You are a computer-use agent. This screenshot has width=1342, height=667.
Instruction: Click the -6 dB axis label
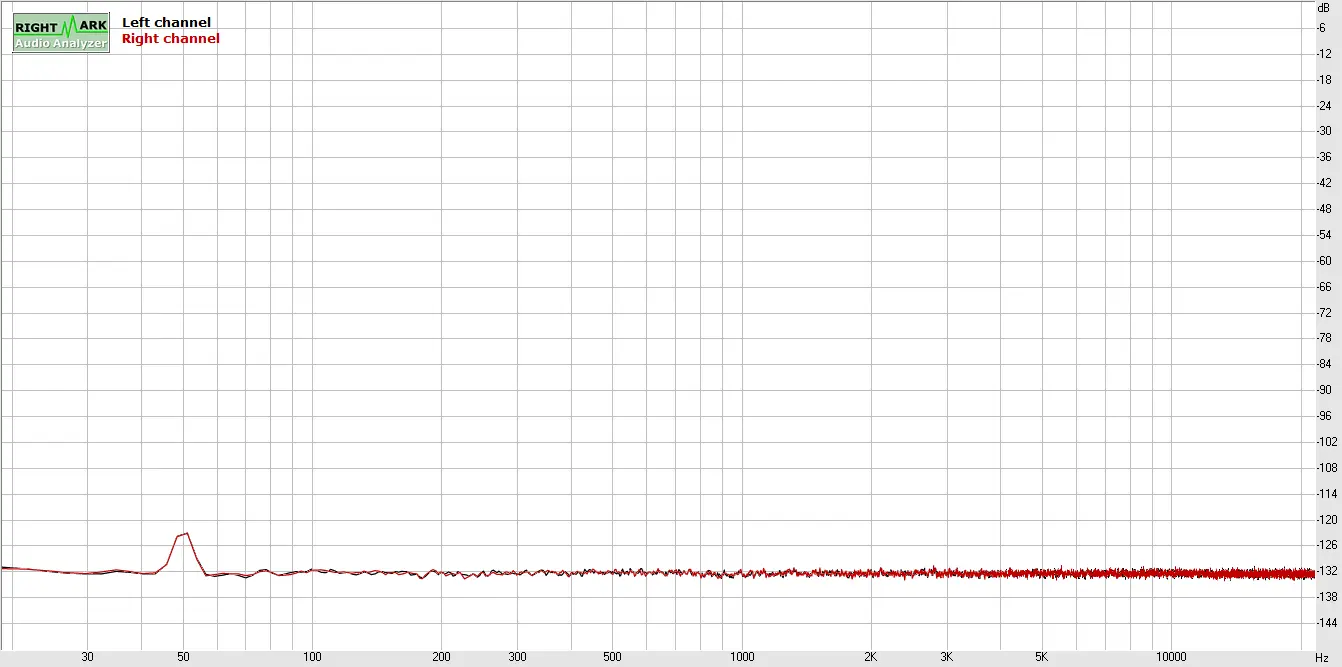tap(1324, 27)
